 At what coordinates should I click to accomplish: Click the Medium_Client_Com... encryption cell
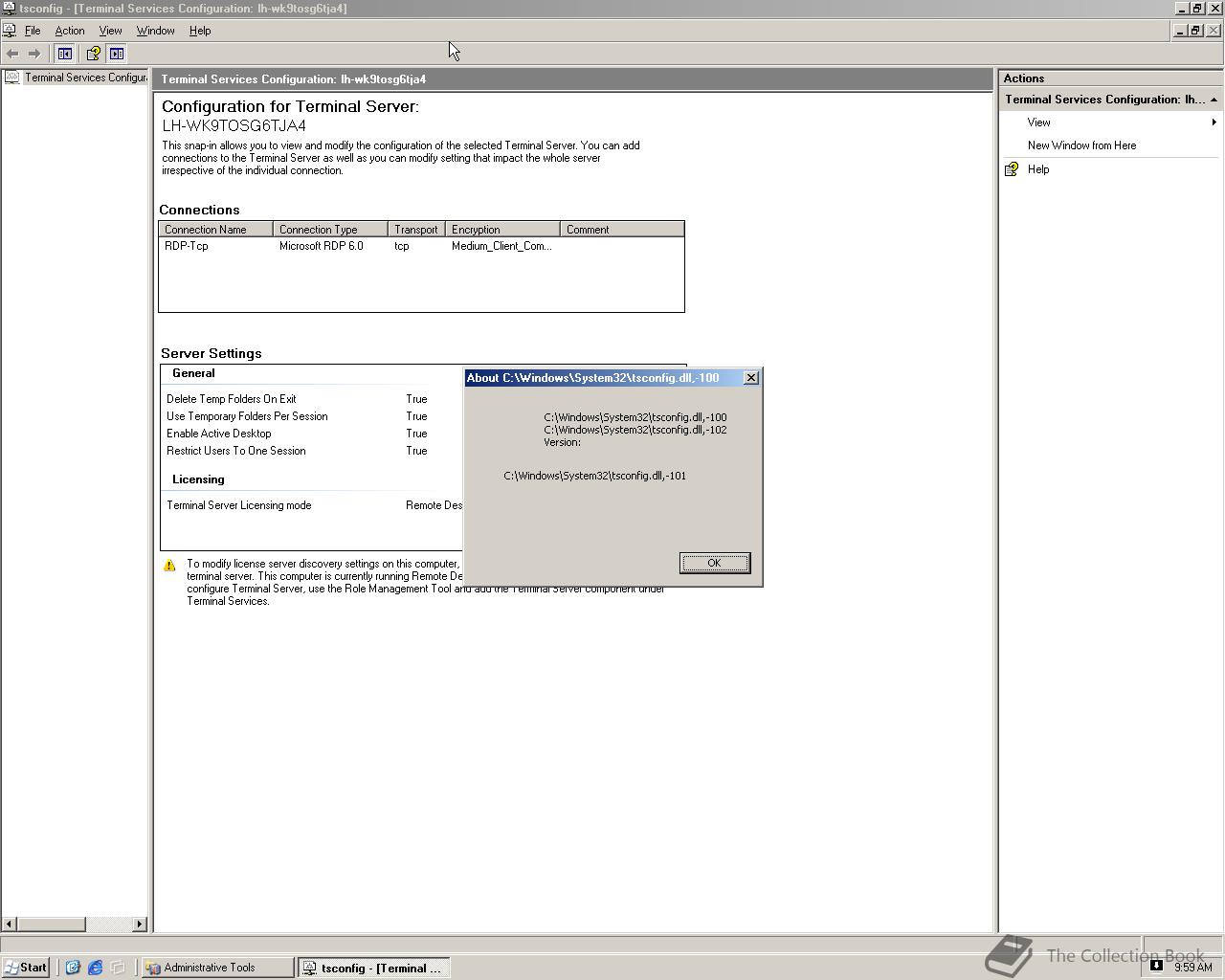[x=501, y=246]
